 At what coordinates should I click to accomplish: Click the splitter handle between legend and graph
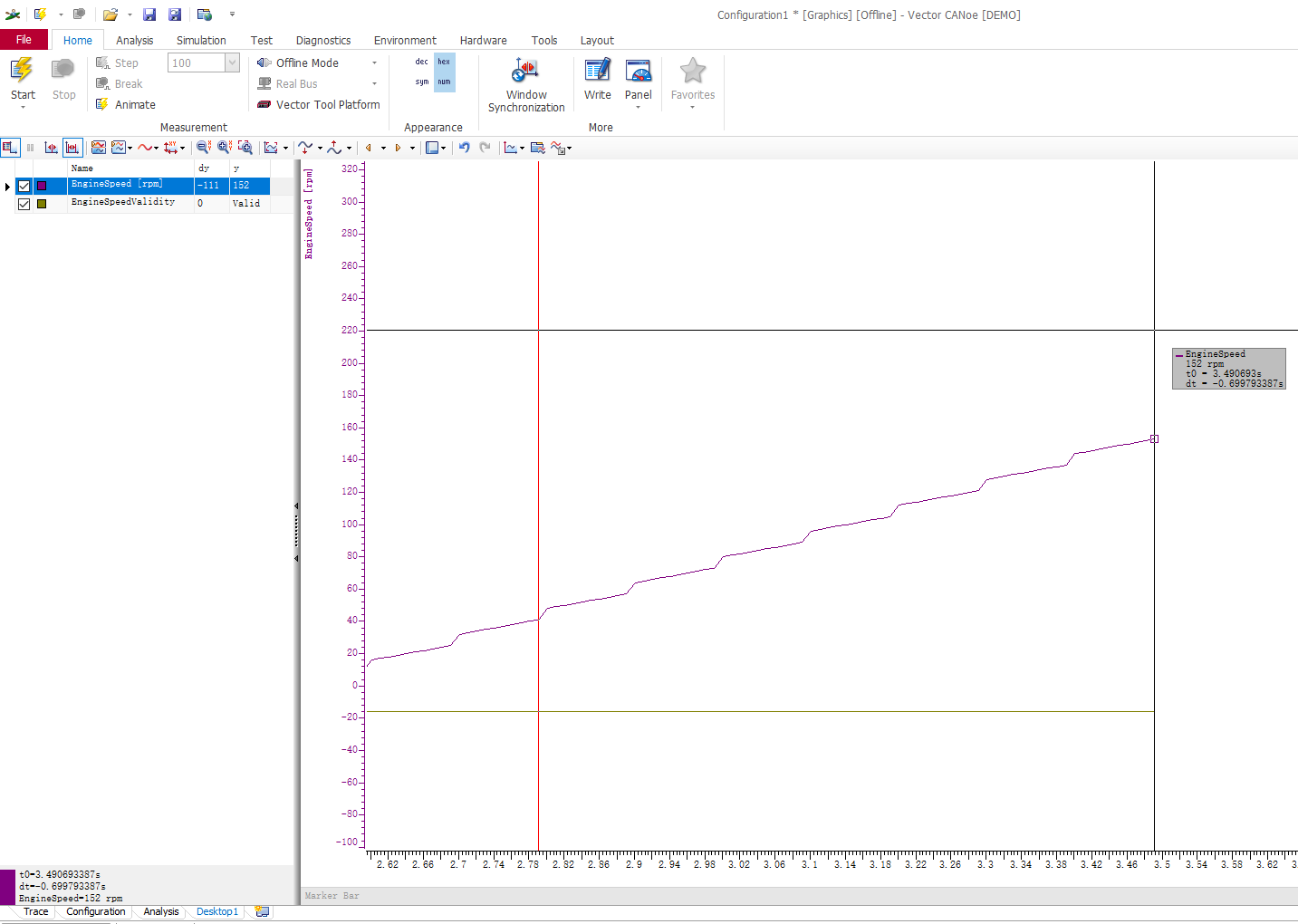click(296, 532)
